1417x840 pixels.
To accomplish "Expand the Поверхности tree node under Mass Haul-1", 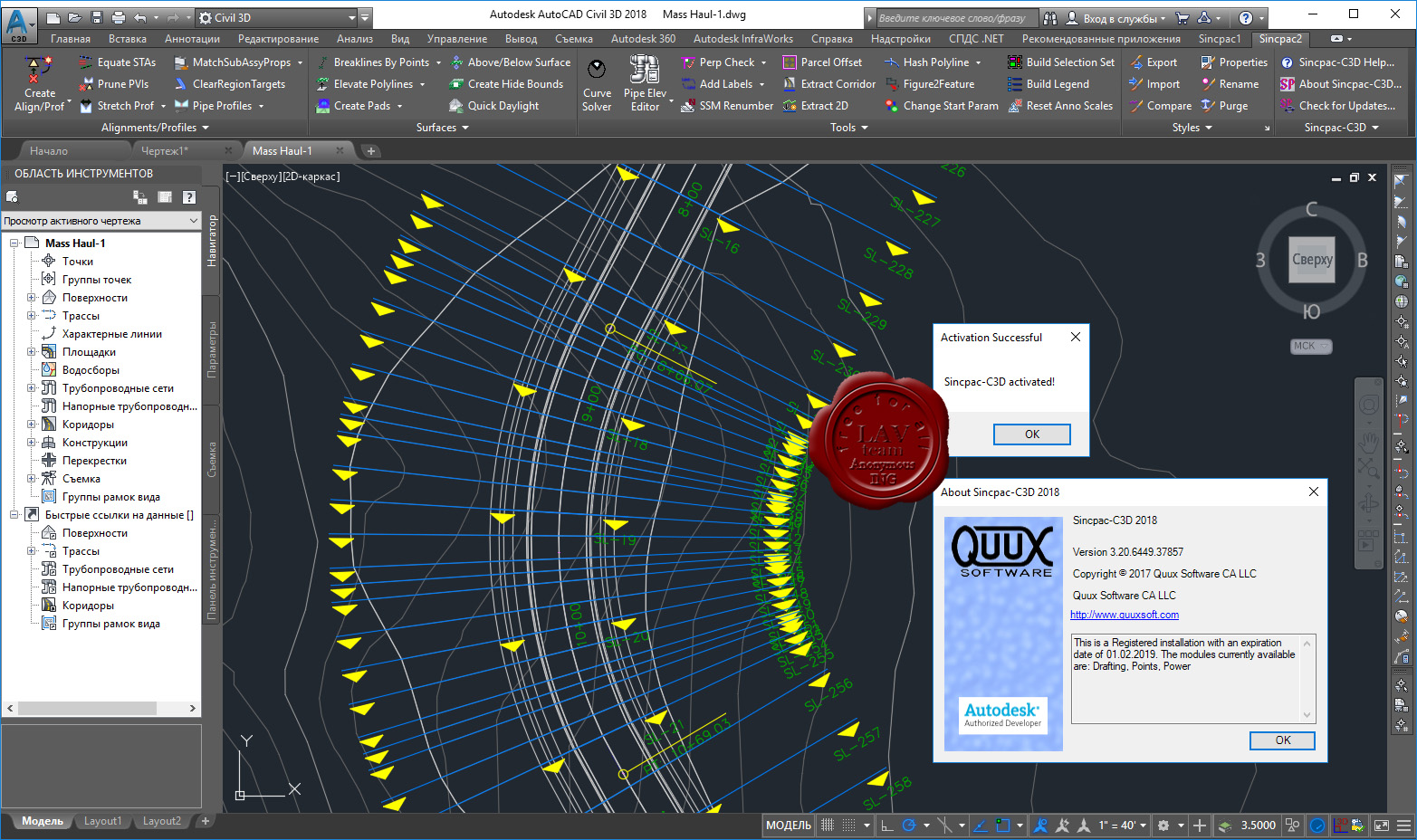I will click(31, 298).
